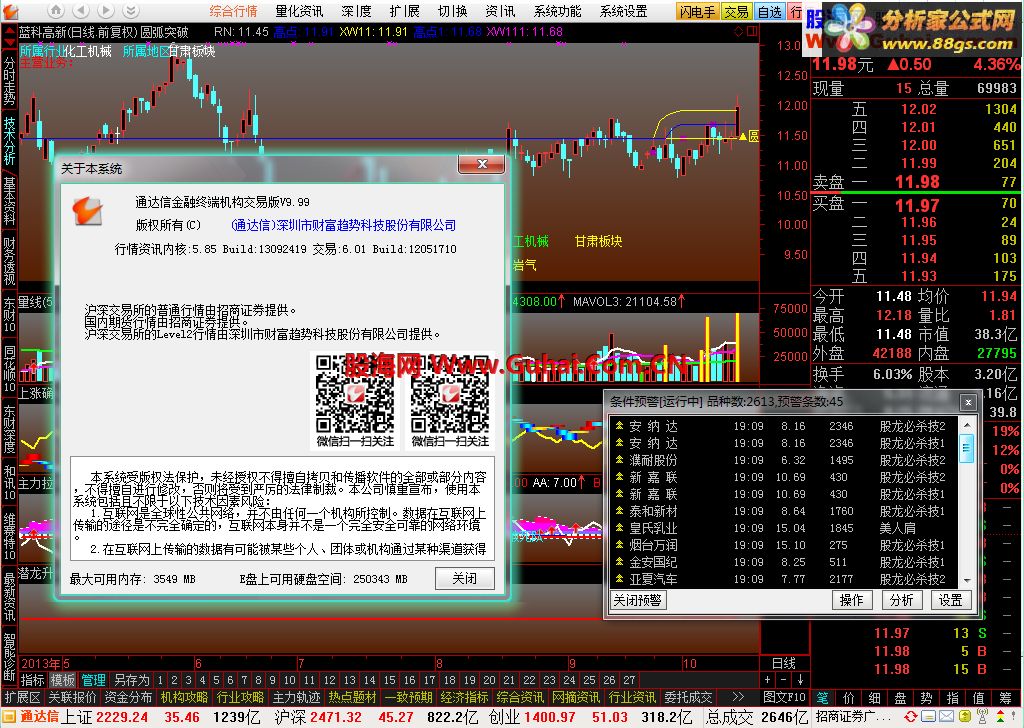Viewport: 1024px width, 728px height.
Task: Click the app logo in About dialog
Action: point(88,210)
